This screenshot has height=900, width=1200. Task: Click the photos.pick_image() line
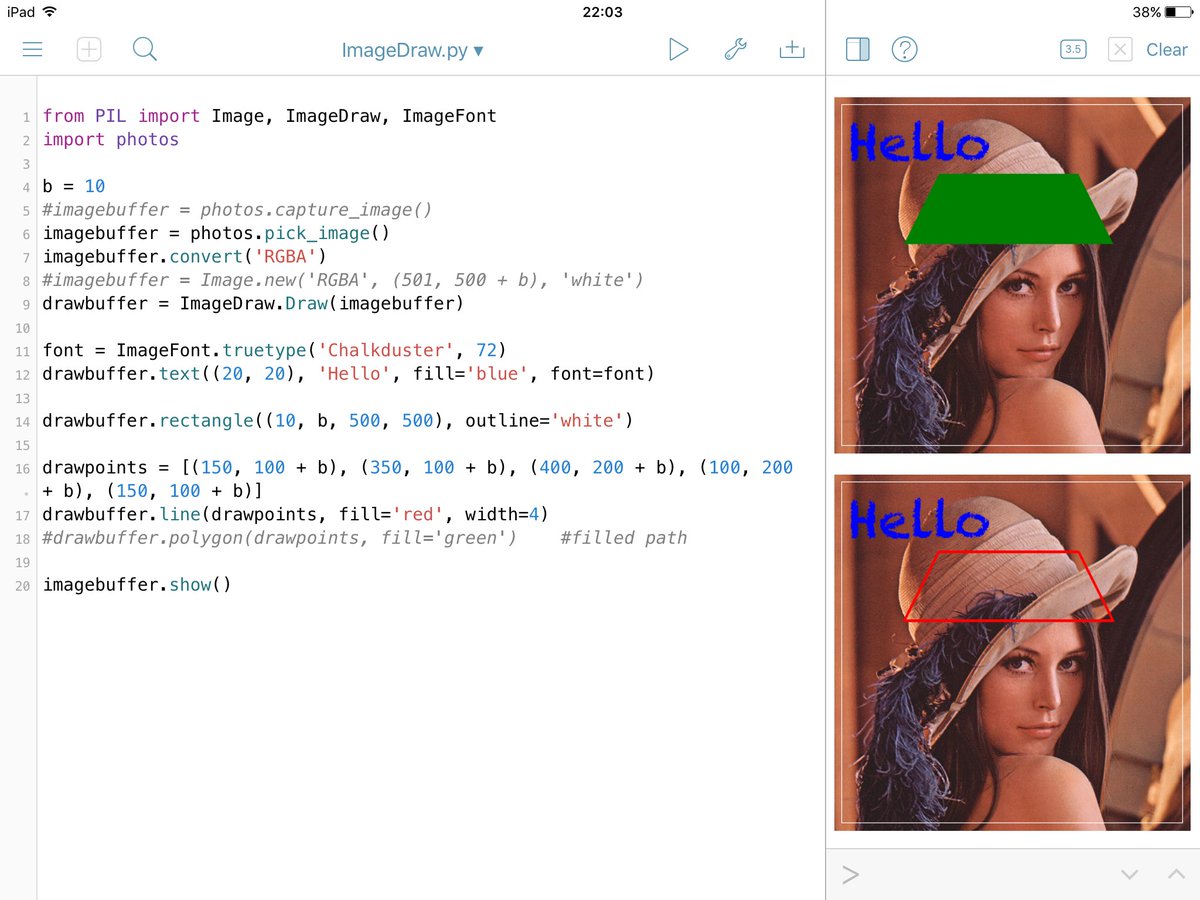[x=216, y=233]
